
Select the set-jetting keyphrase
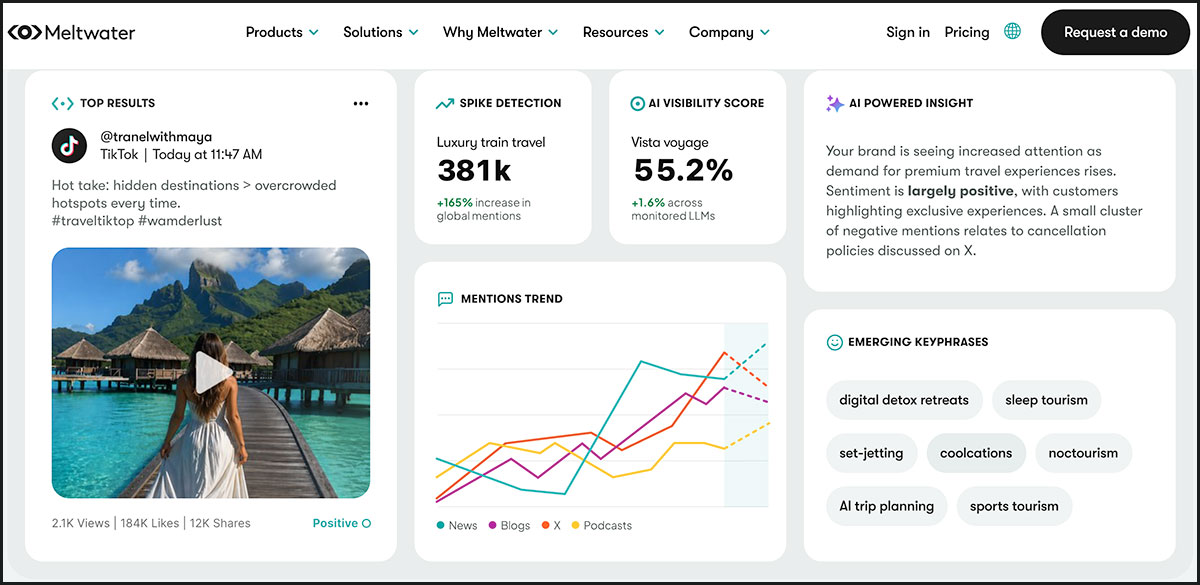pos(871,453)
